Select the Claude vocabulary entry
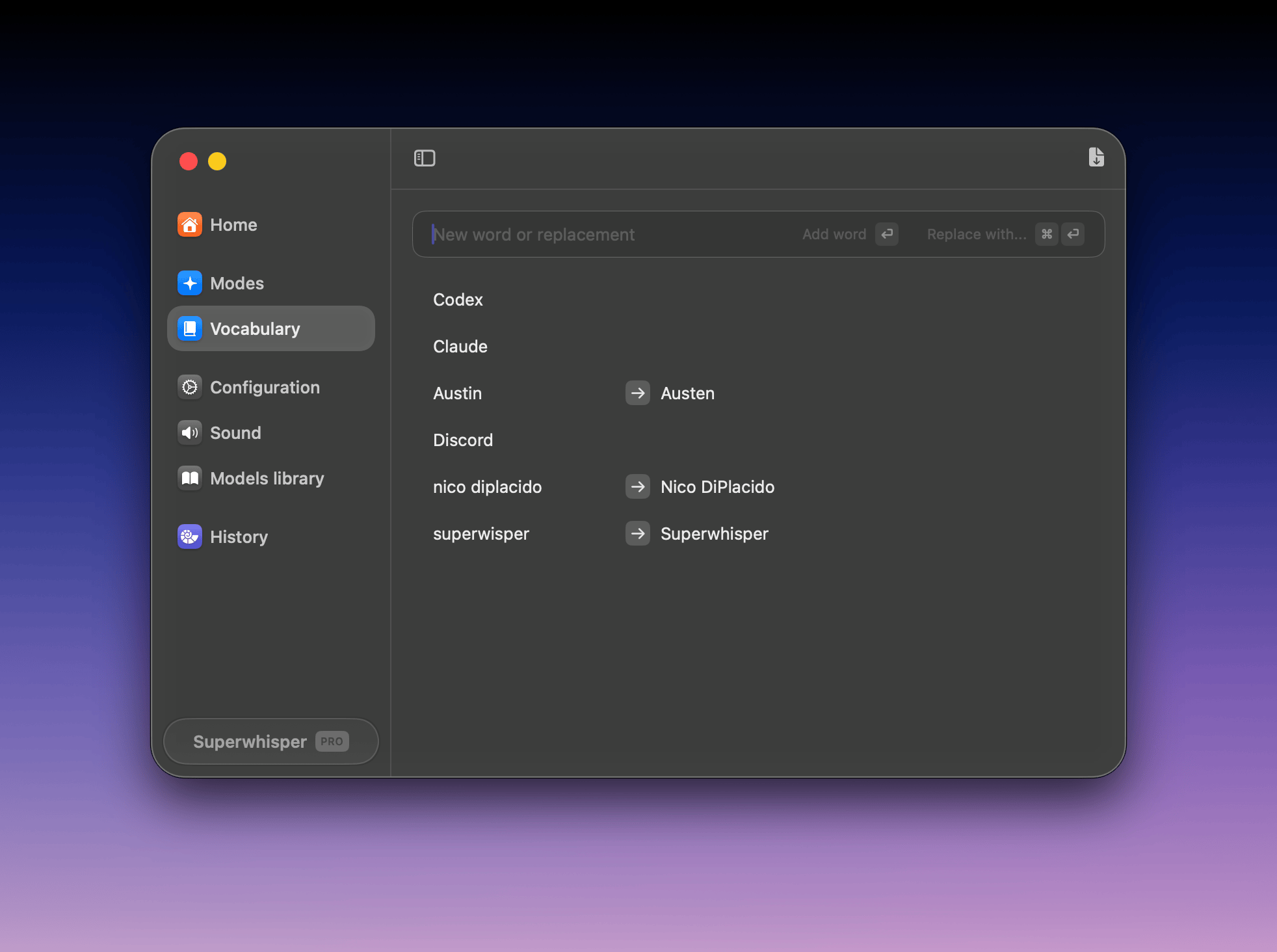This screenshot has height=952, width=1277. pyautogui.click(x=460, y=347)
